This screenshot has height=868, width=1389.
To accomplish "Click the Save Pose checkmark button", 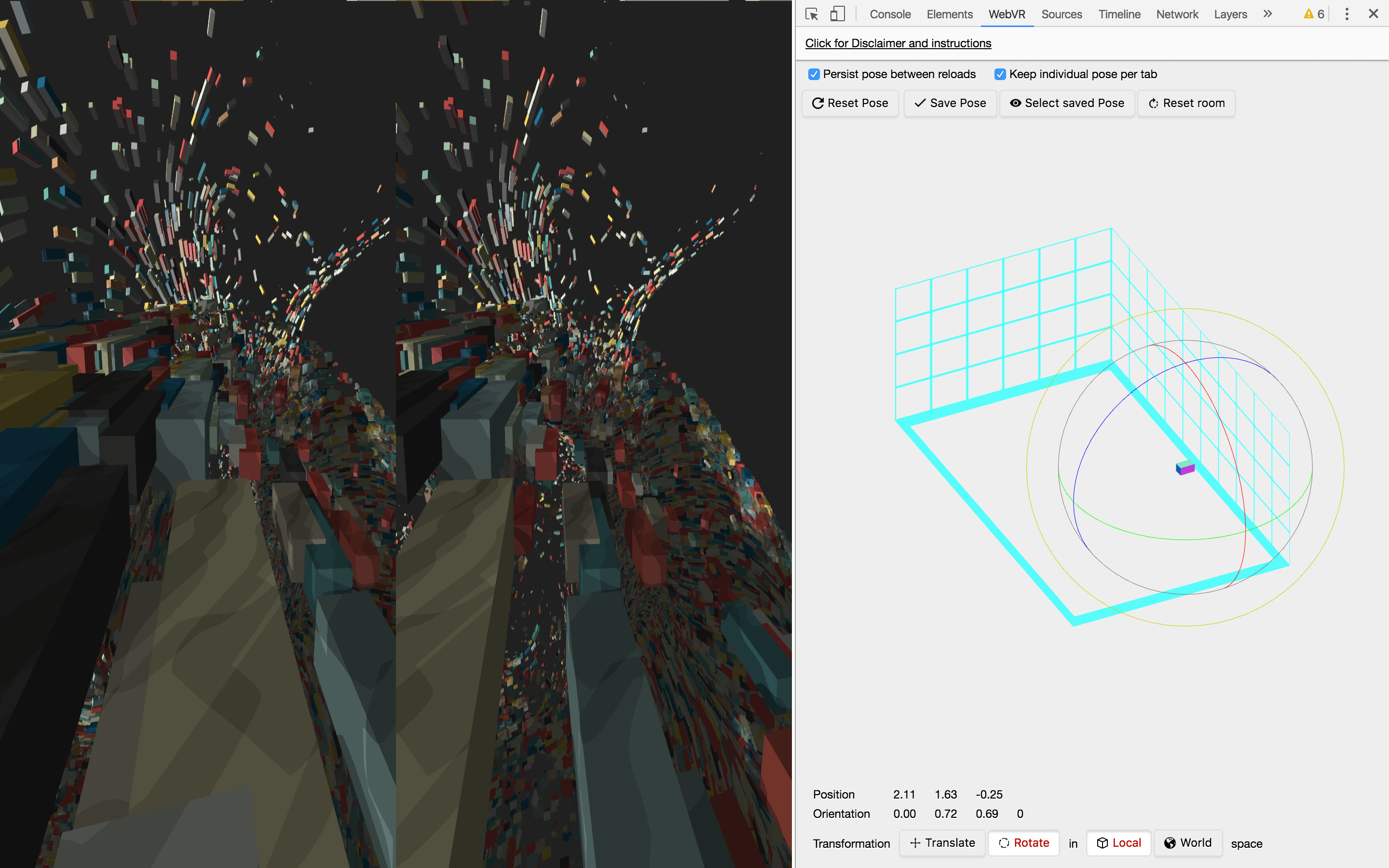I will [950, 103].
